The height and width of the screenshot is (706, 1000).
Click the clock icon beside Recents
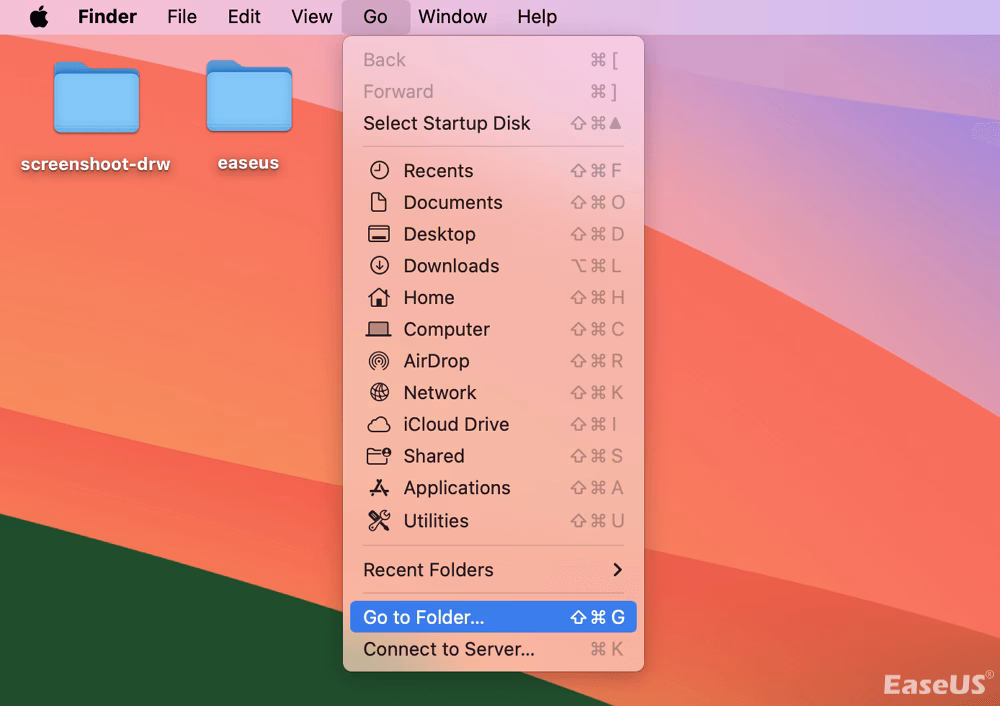click(379, 171)
